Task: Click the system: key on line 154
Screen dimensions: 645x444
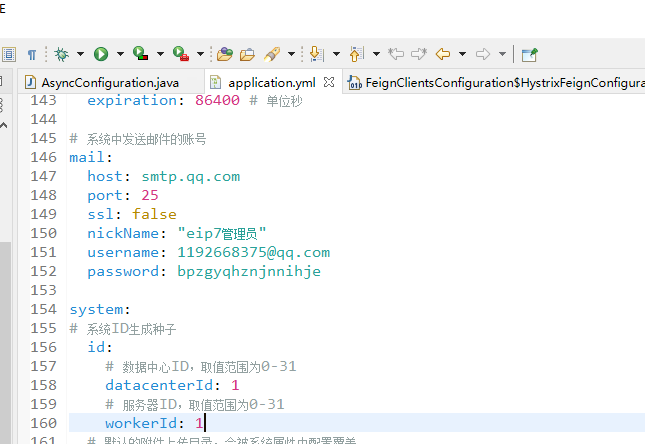Action: [100, 309]
